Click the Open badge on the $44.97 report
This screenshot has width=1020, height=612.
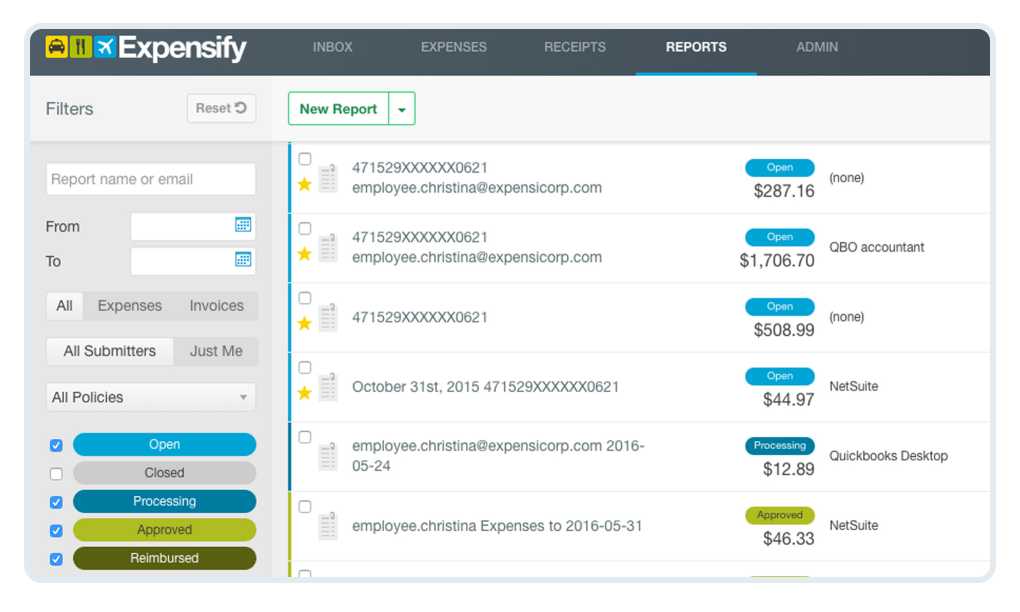(x=779, y=376)
